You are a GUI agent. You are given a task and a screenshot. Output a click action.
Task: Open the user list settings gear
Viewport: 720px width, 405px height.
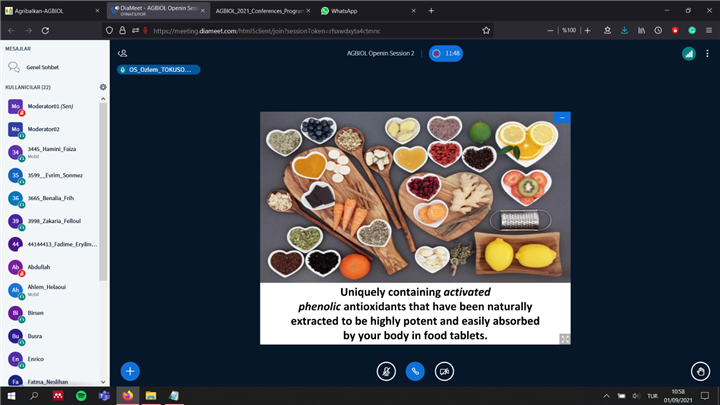tap(103, 87)
